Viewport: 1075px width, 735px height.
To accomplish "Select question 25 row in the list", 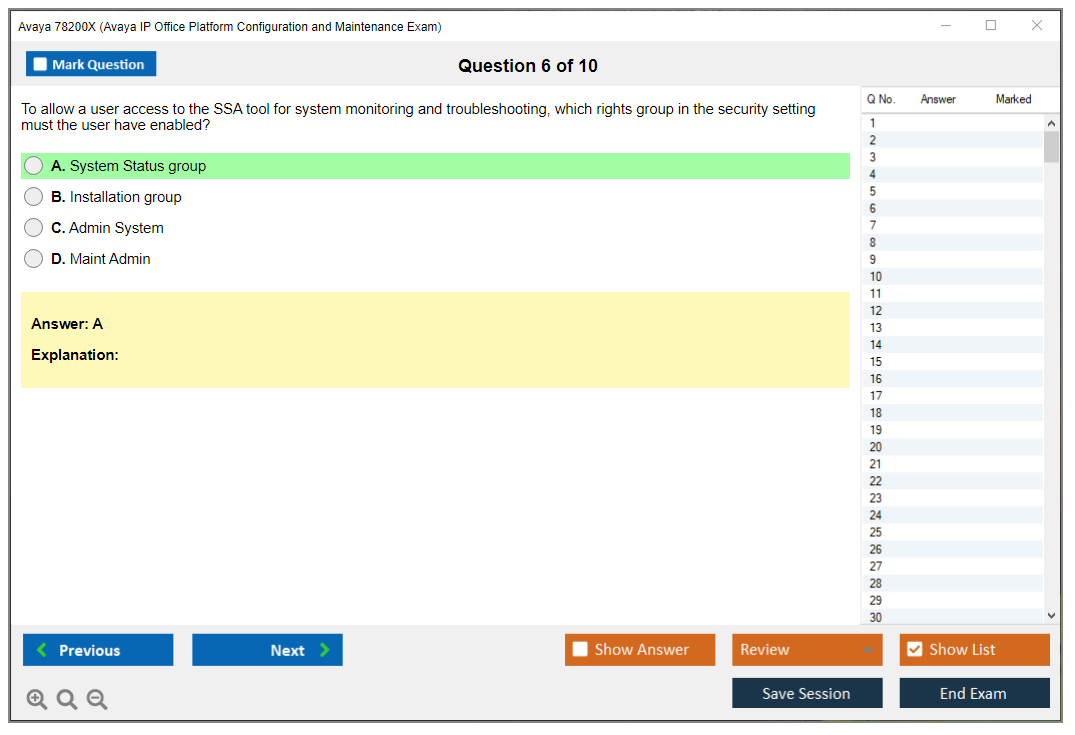I will tap(950, 532).
